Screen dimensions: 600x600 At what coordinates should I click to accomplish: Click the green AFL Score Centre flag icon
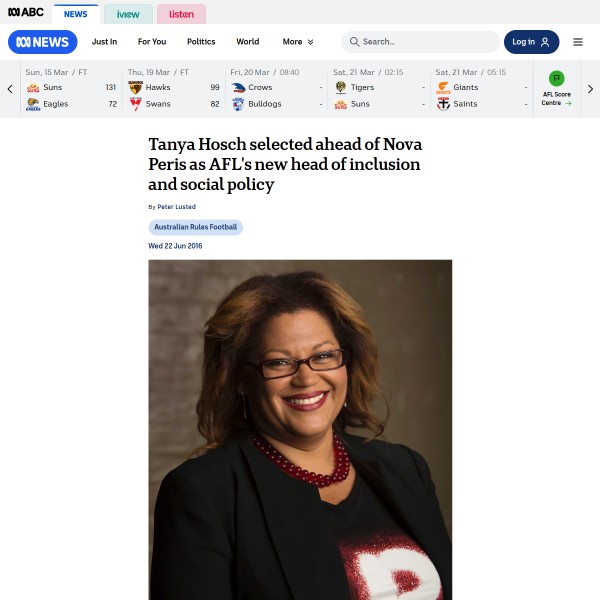click(556, 78)
